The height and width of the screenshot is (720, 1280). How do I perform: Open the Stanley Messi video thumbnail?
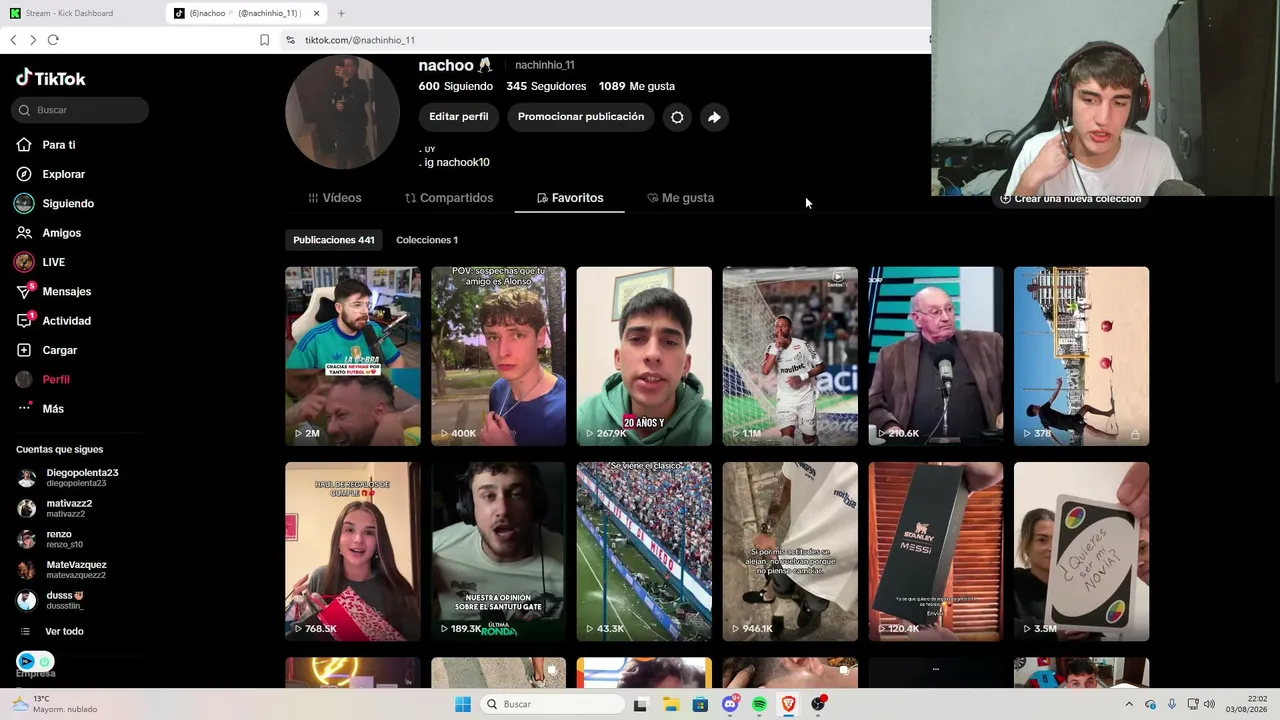936,551
